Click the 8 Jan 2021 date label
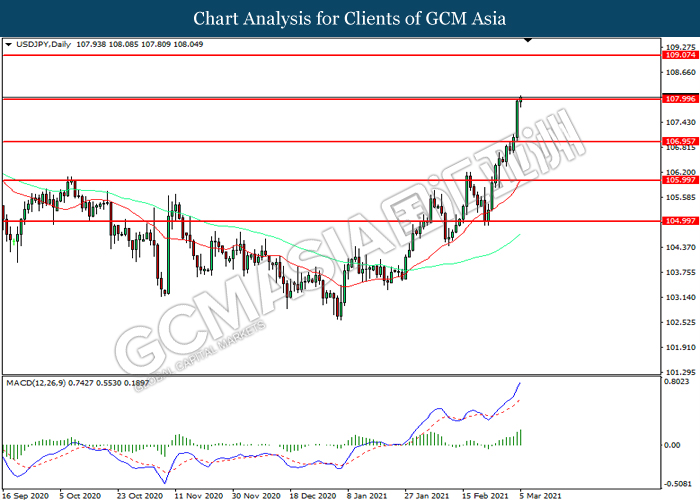The width and height of the screenshot is (700, 500). 368,496
